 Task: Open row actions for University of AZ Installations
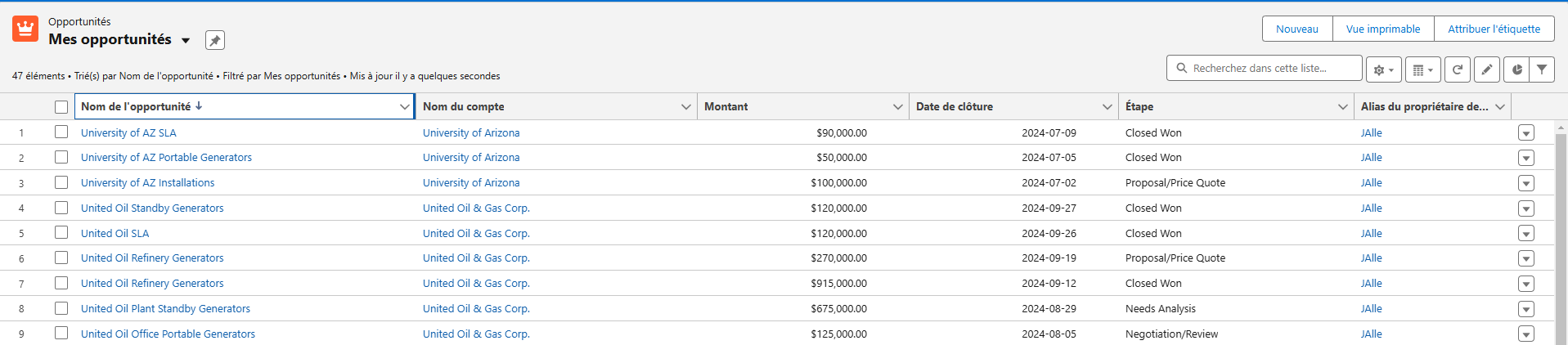[1525, 183]
